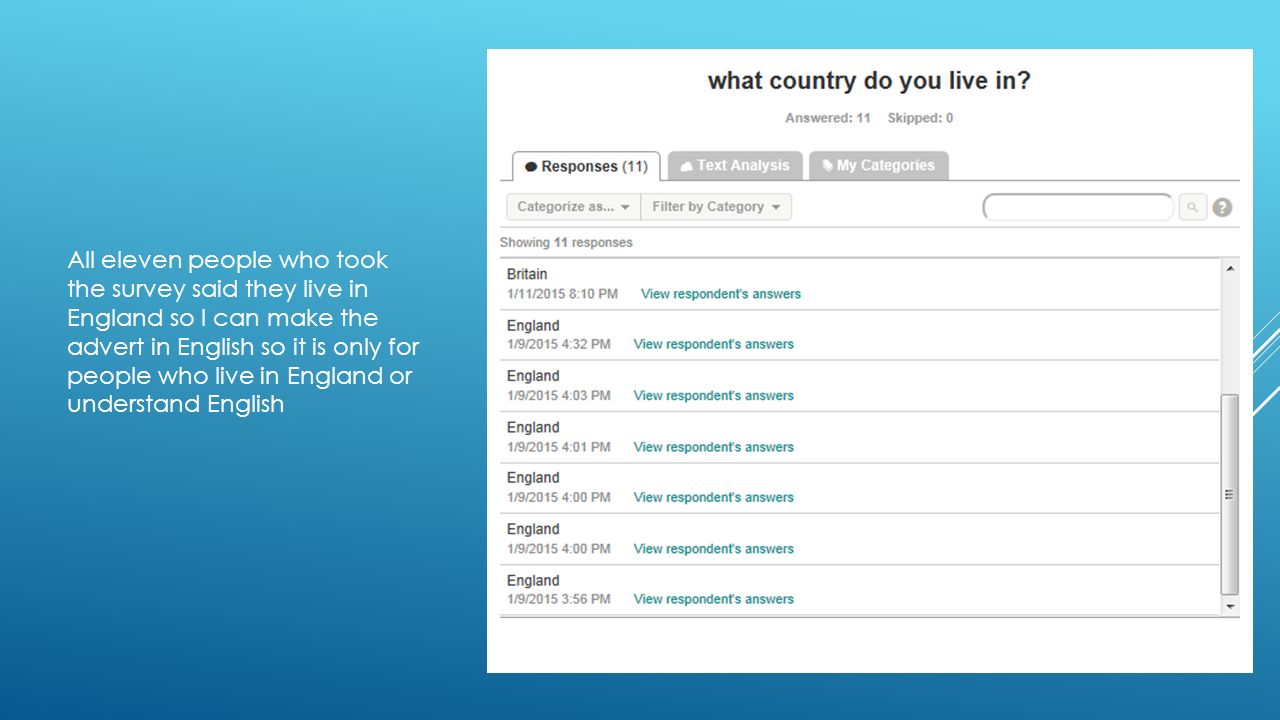
Task: Click the '1/9/2015 3:56 PM' timestamp
Action: click(x=558, y=599)
